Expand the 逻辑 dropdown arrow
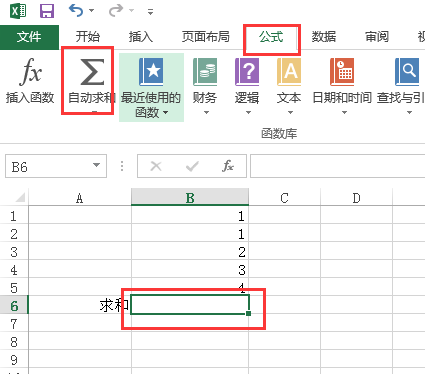 (248, 113)
